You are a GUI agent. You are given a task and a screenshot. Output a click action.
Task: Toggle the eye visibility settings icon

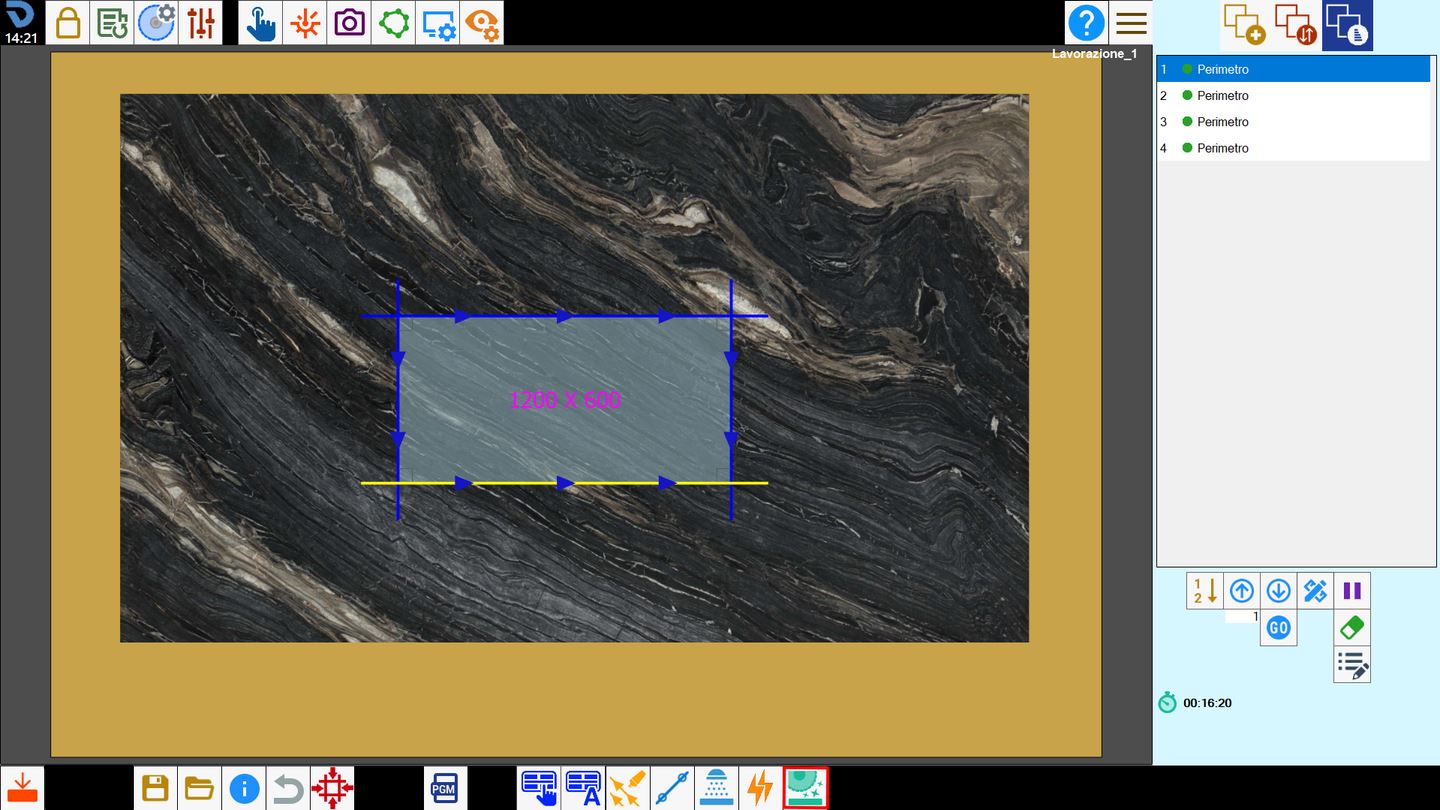coord(482,22)
